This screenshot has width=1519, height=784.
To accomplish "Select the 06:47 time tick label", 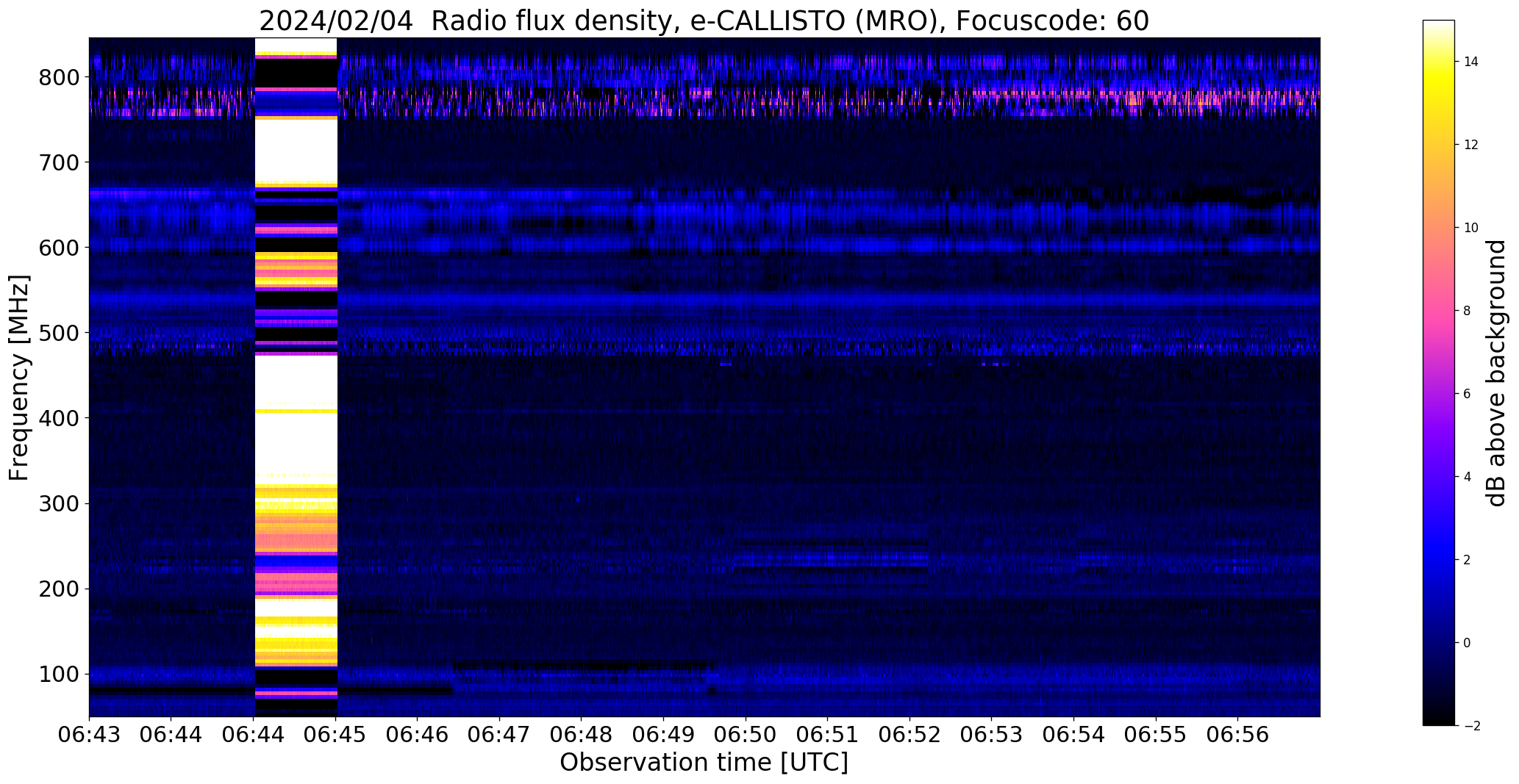I will [x=500, y=735].
